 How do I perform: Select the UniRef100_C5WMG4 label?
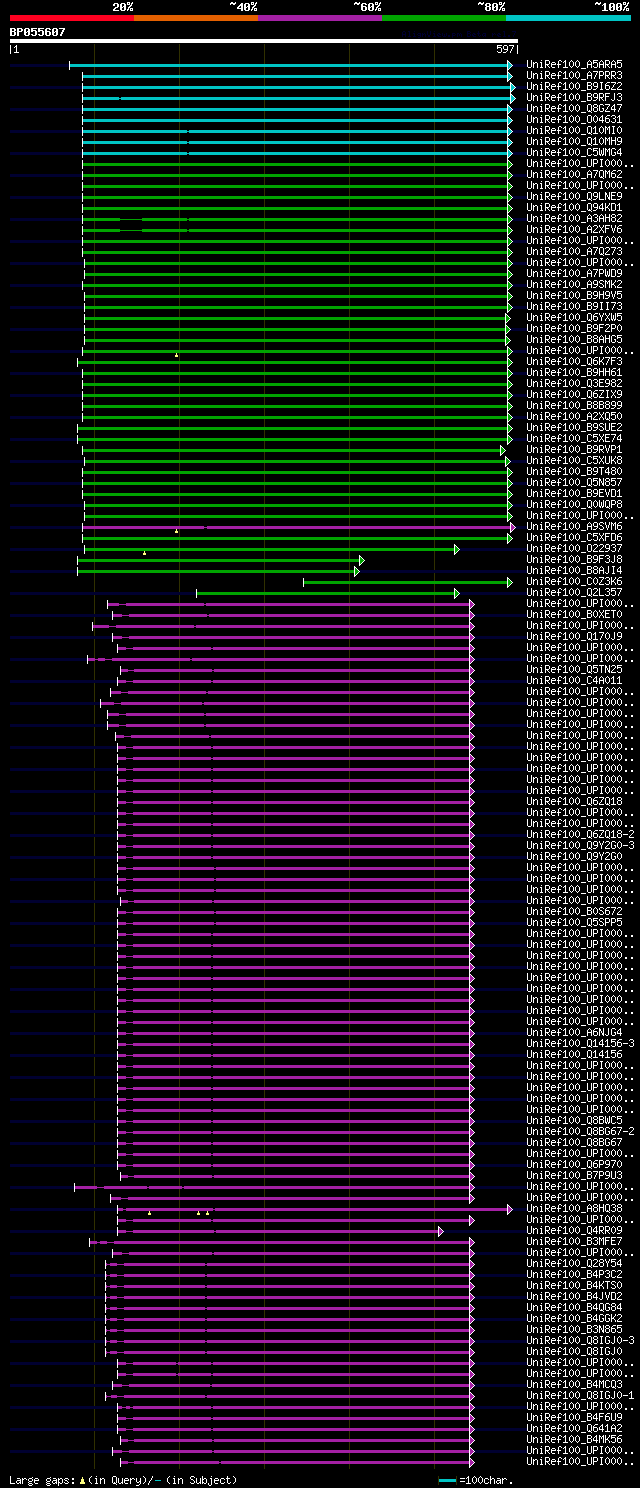574,152
